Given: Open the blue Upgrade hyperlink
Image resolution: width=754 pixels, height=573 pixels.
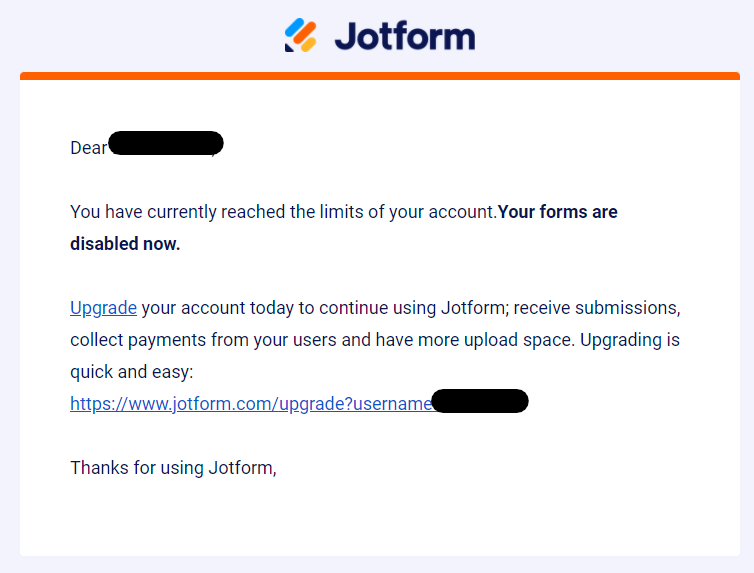Looking at the screenshot, I should click(103, 308).
